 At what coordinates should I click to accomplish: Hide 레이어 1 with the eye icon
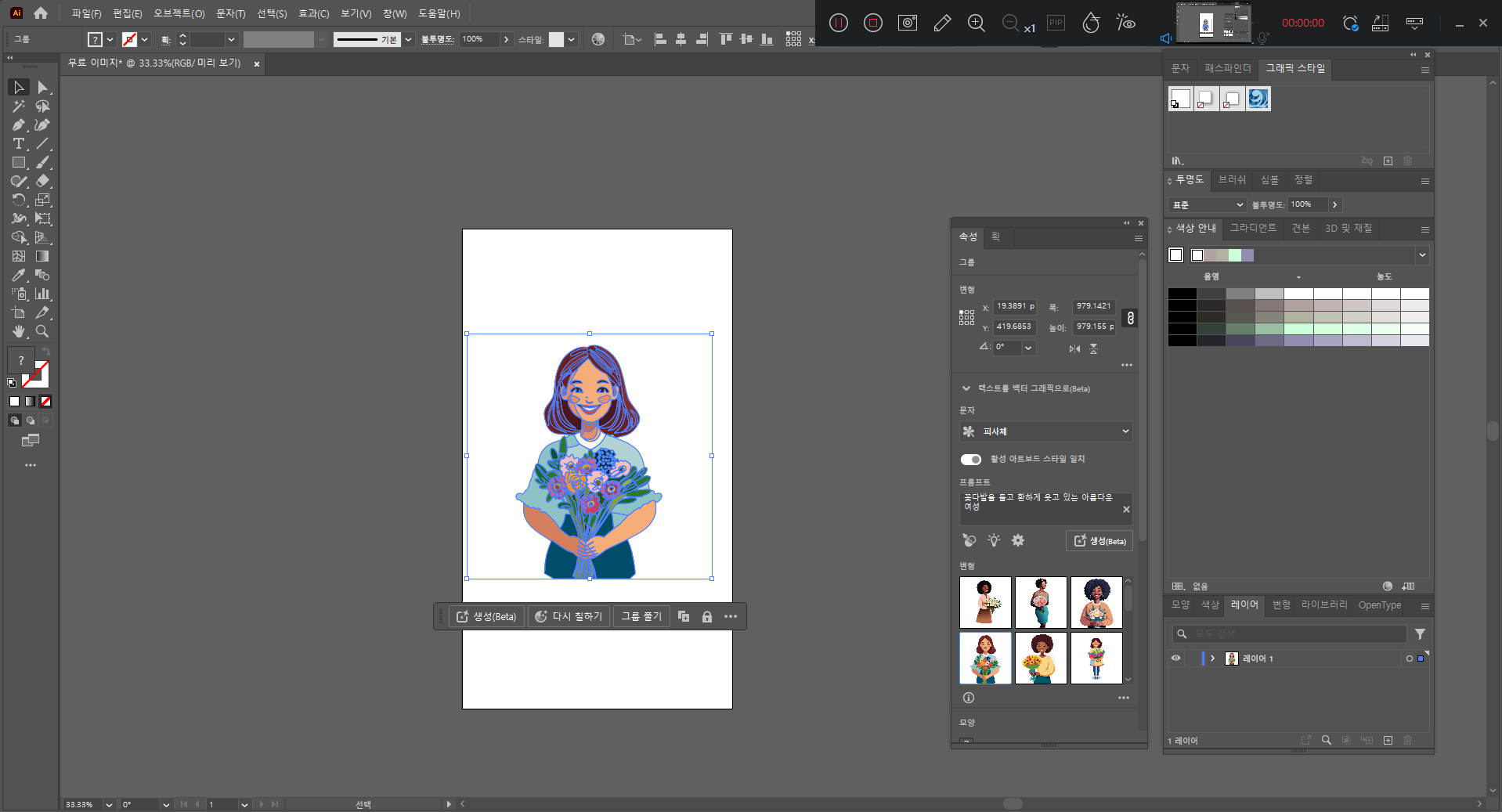tap(1175, 659)
